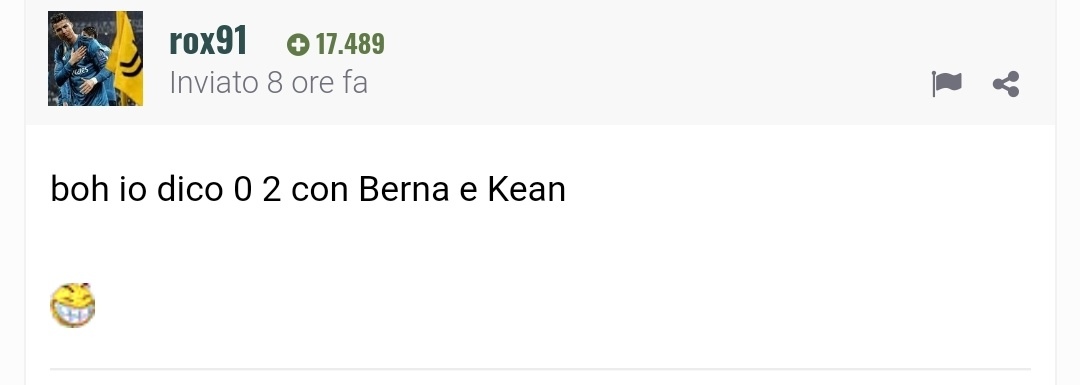Open rox91's profile from the avatar image
The height and width of the screenshot is (385, 1080).
tap(95, 59)
